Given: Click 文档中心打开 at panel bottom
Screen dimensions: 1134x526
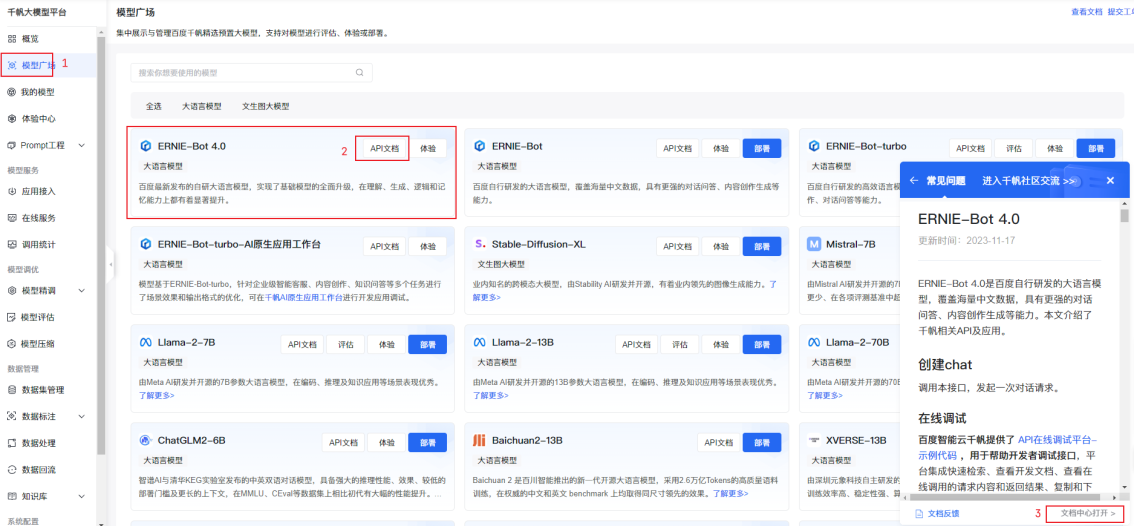Looking at the screenshot, I should coord(1088,512).
